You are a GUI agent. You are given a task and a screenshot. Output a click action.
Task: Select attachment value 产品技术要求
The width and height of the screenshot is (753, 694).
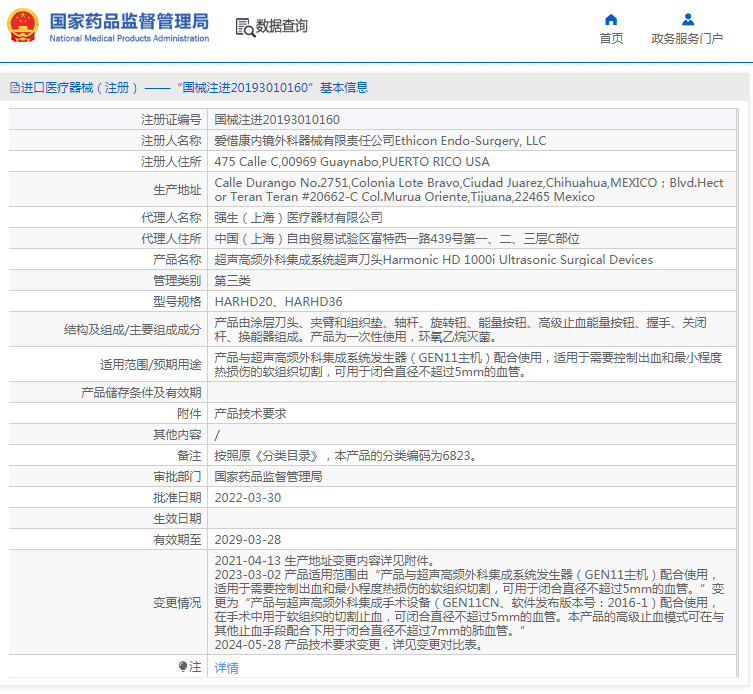pyautogui.click(x=250, y=414)
